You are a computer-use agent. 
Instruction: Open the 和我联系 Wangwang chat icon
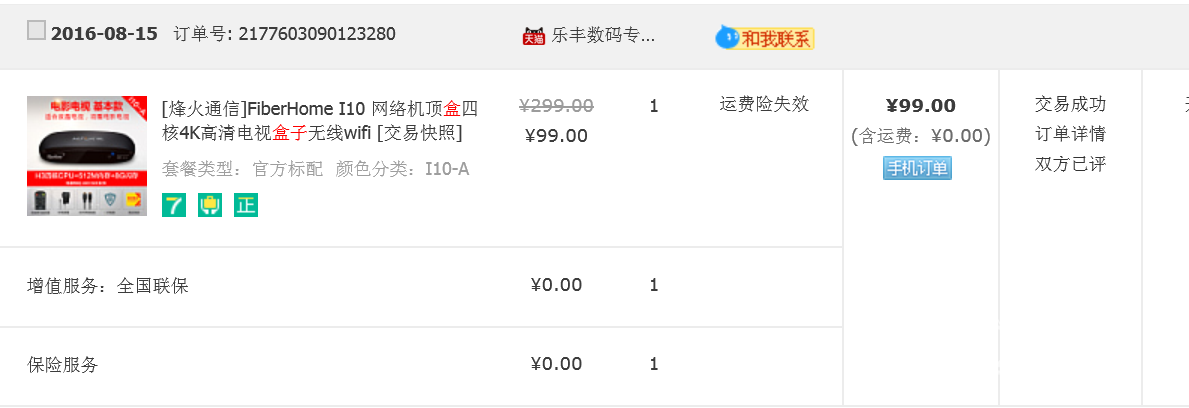click(x=765, y=37)
